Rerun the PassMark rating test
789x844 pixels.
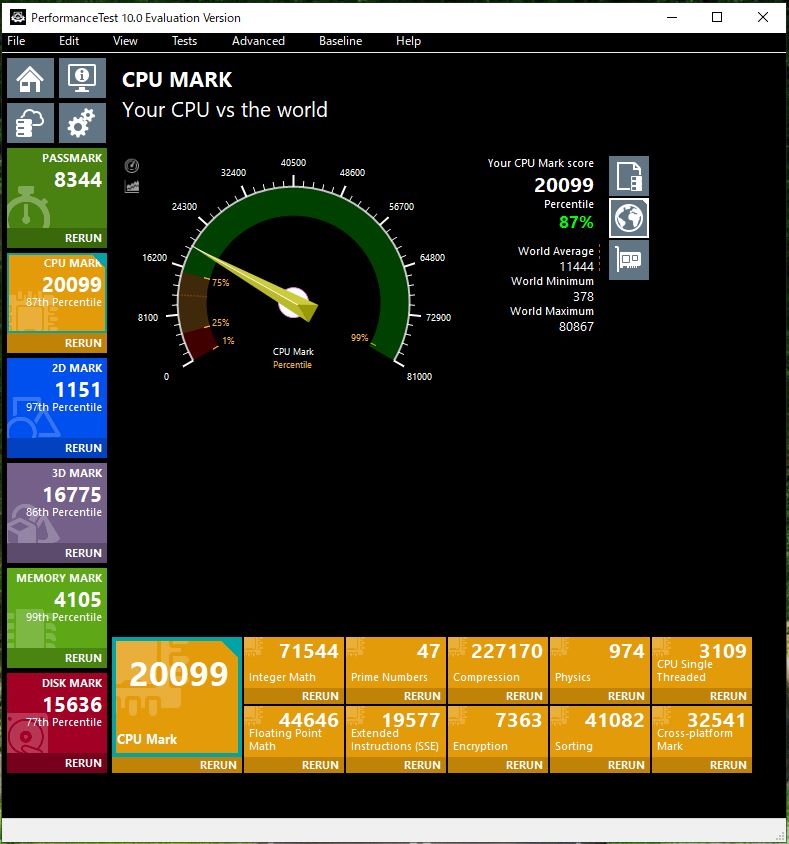tap(83, 238)
